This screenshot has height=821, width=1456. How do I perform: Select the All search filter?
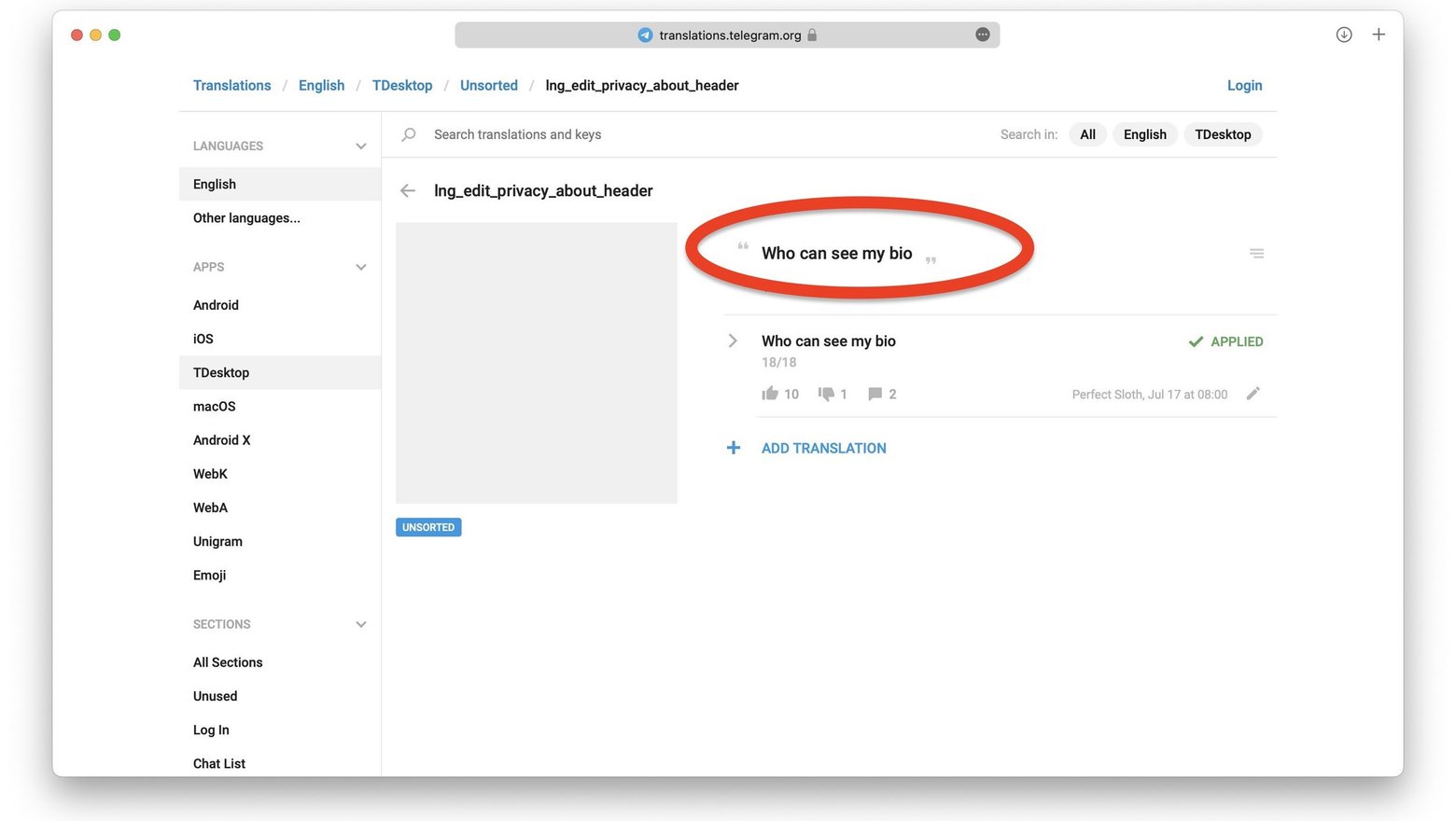(1087, 134)
